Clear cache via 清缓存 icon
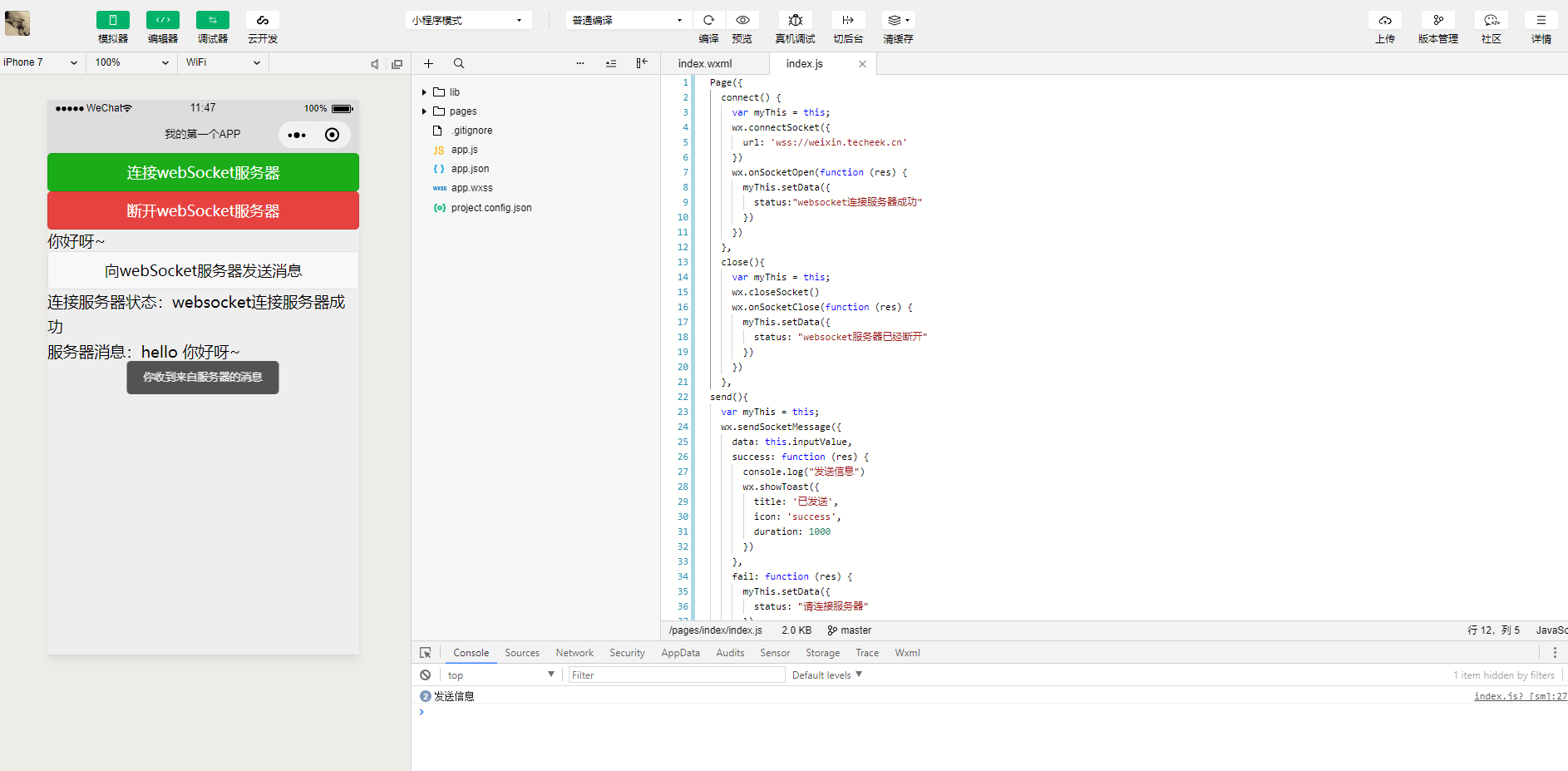Viewport: 1568px width, 771px height. click(x=897, y=21)
